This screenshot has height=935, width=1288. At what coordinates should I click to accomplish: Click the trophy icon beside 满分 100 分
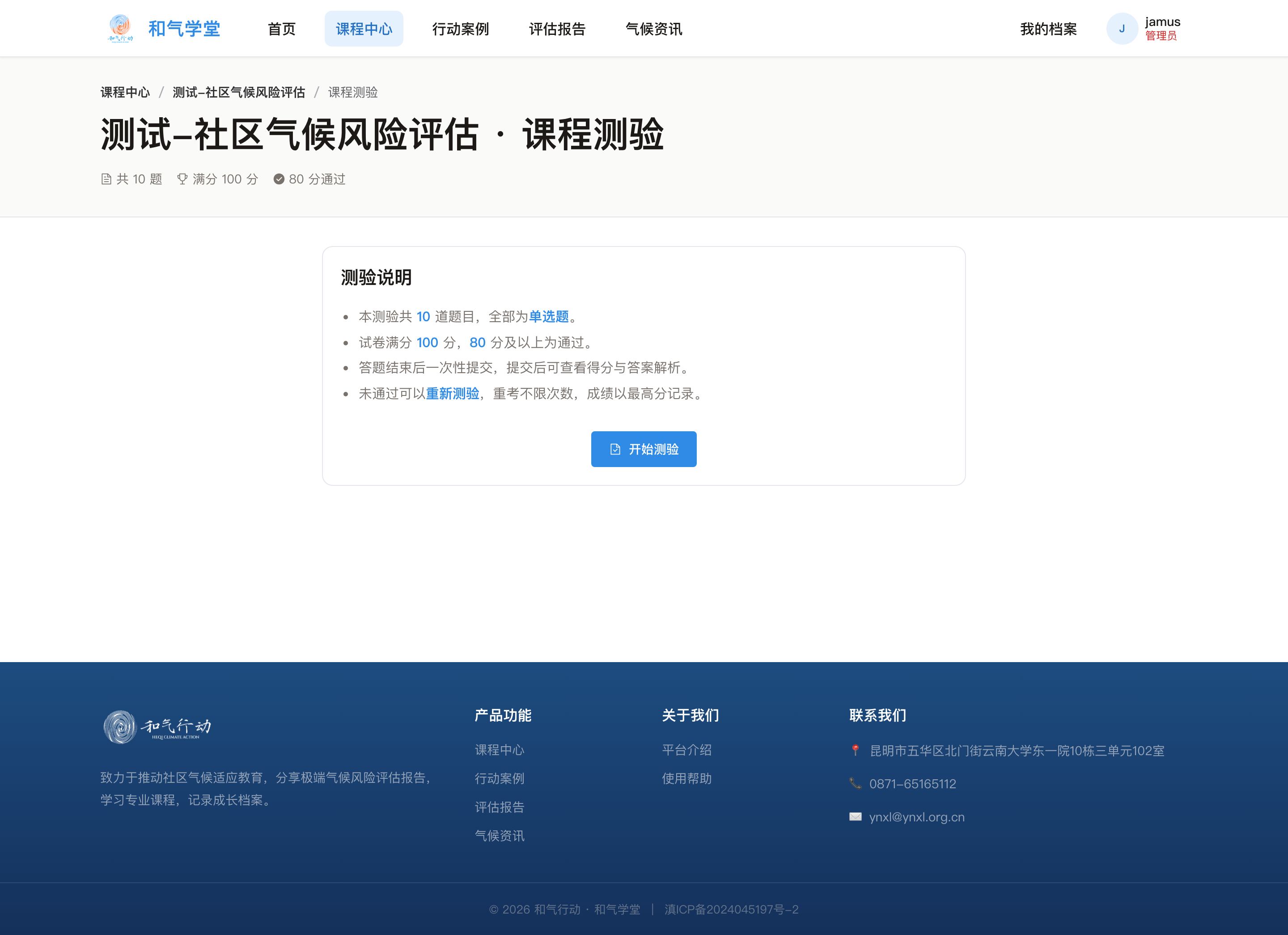(x=182, y=179)
